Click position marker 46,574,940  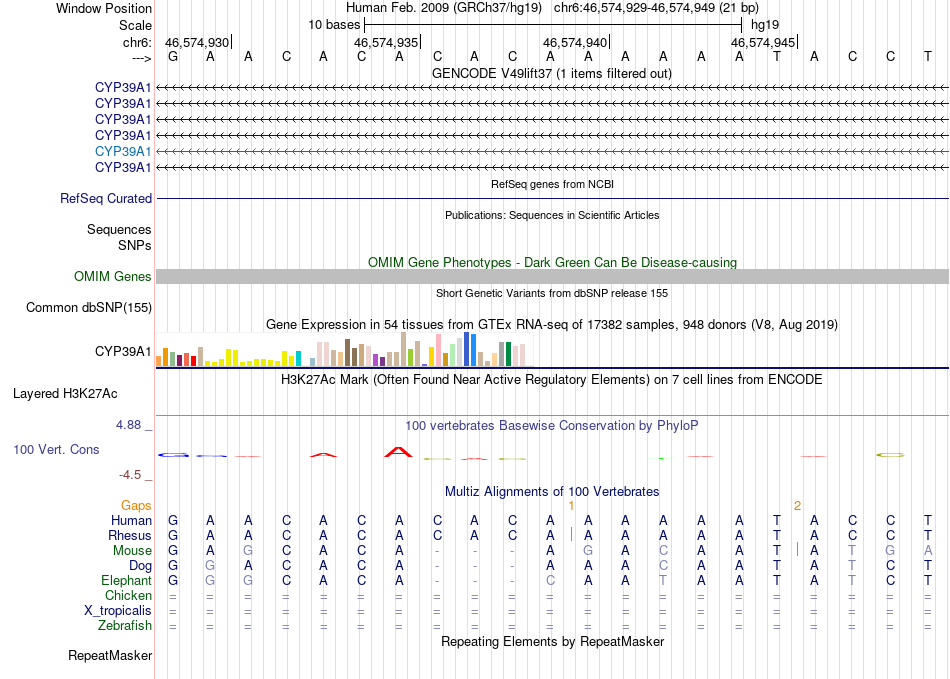click(575, 42)
